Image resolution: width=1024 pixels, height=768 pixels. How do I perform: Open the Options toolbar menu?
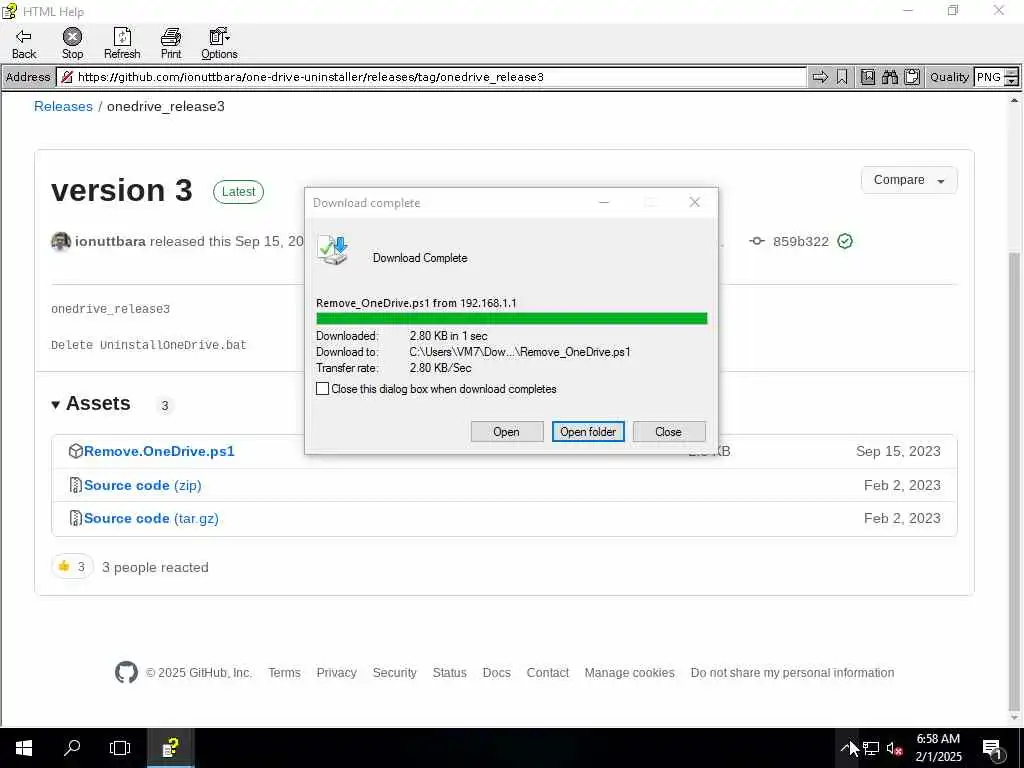pos(219,44)
